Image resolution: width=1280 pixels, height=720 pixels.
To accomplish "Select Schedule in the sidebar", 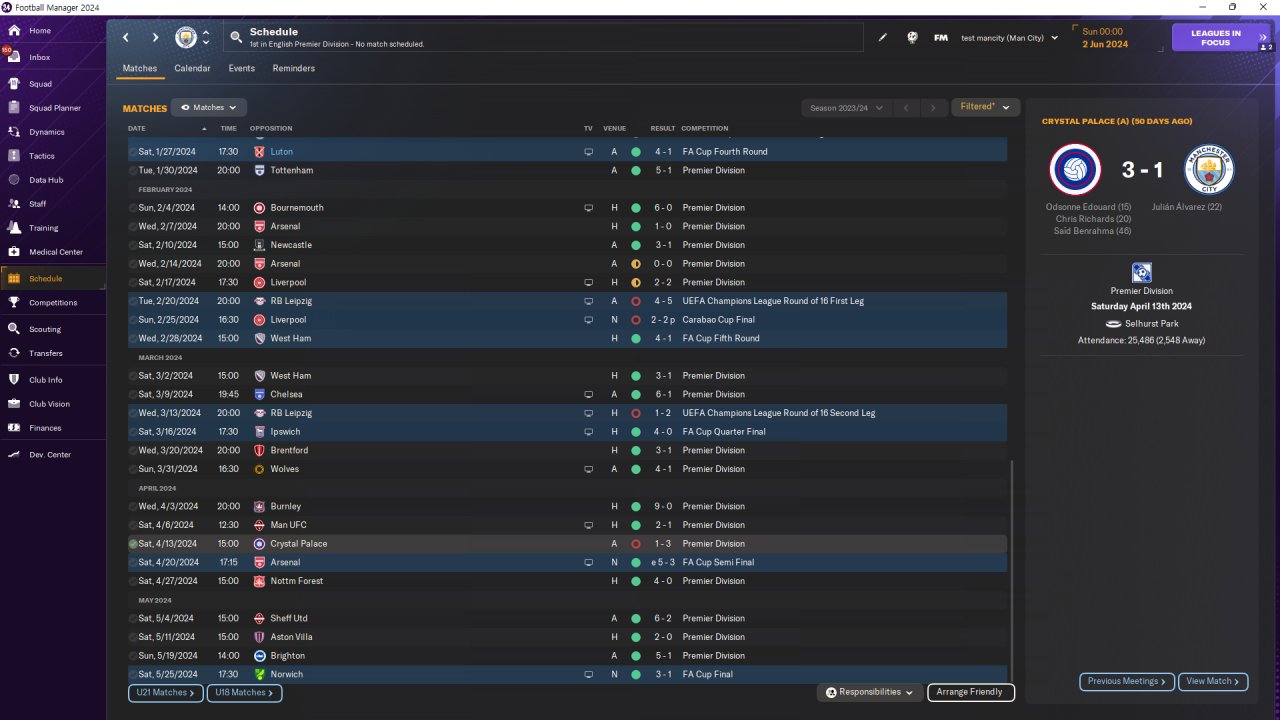I will point(45,279).
